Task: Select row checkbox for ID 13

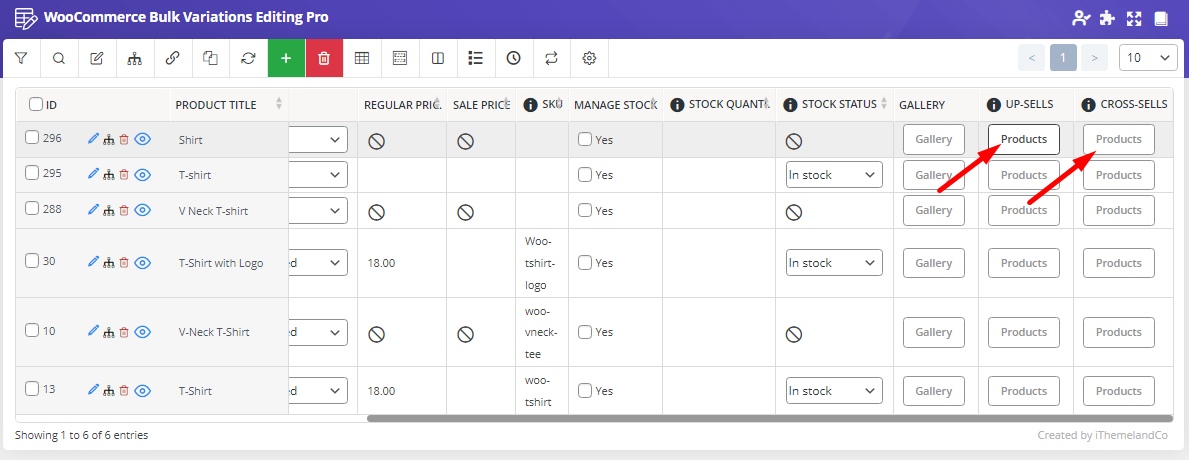Action: coord(32,389)
